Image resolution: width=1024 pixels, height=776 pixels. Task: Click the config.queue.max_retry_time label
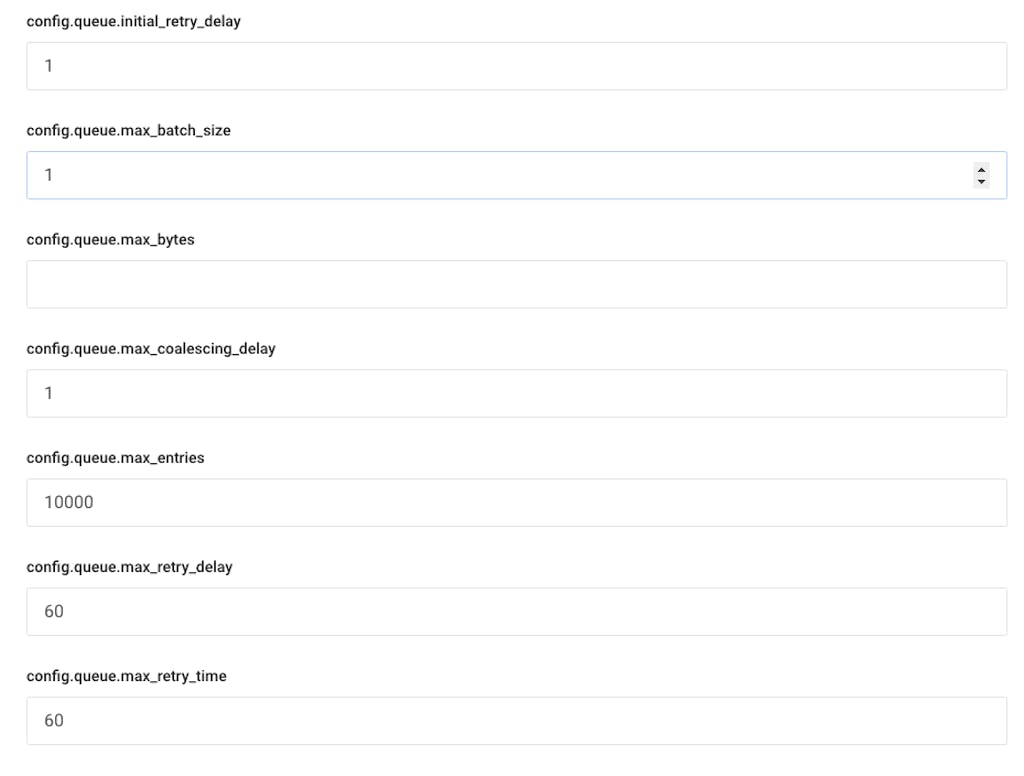click(126, 676)
